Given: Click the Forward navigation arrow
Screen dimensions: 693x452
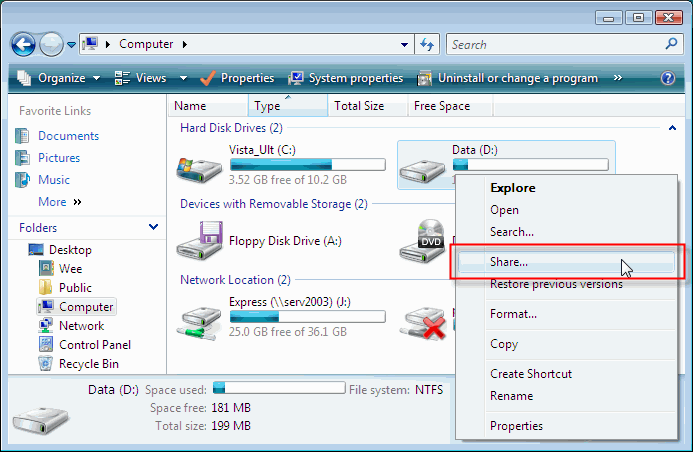Looking at the screenshot, I should tap(52, 45).
